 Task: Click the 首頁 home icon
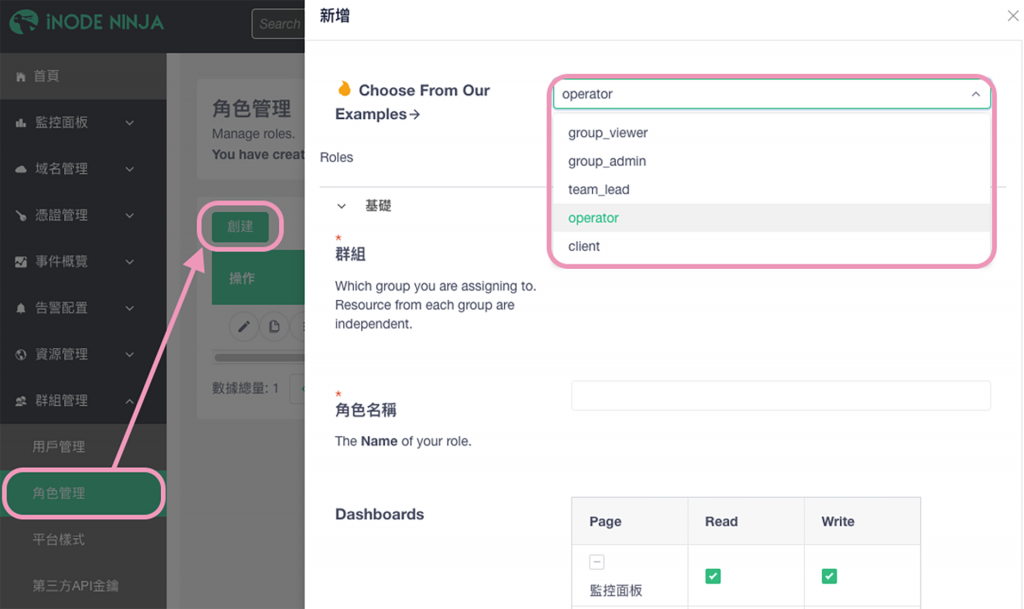point(21,76)
